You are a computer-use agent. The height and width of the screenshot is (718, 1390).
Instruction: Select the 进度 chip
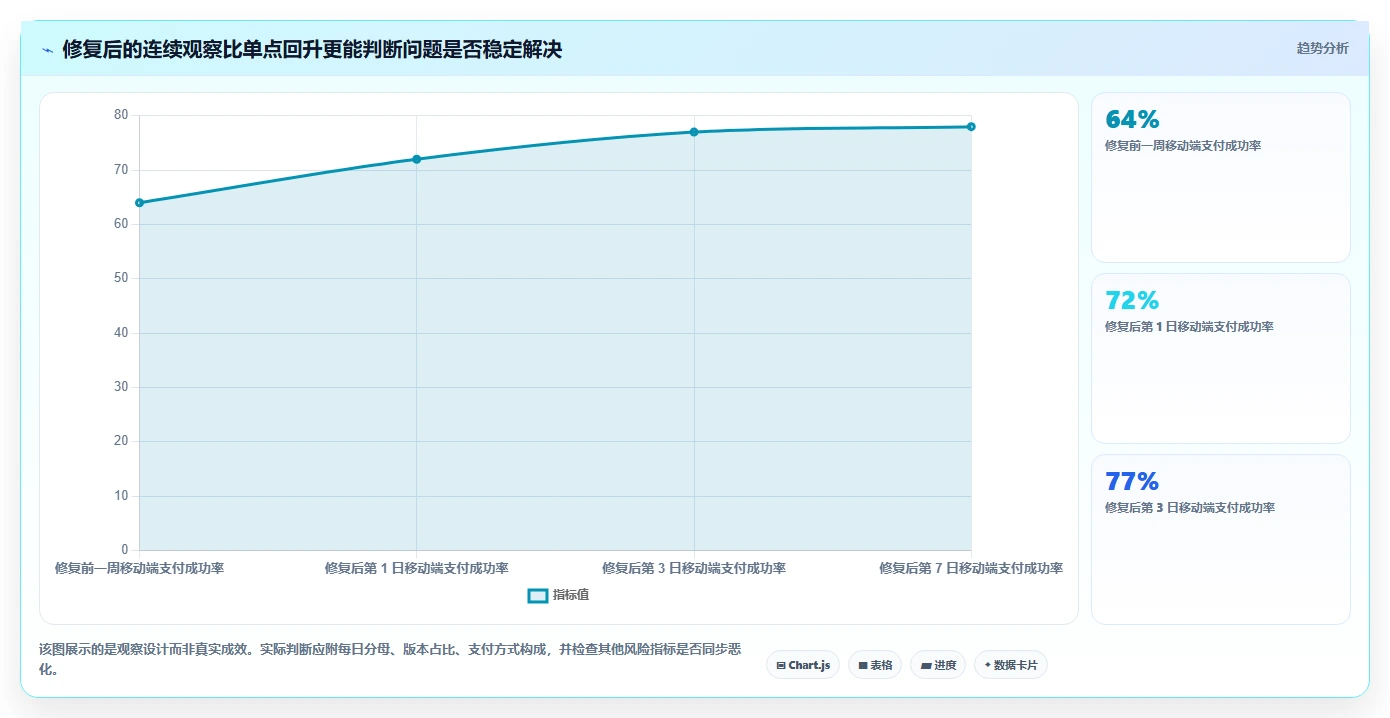938,665
